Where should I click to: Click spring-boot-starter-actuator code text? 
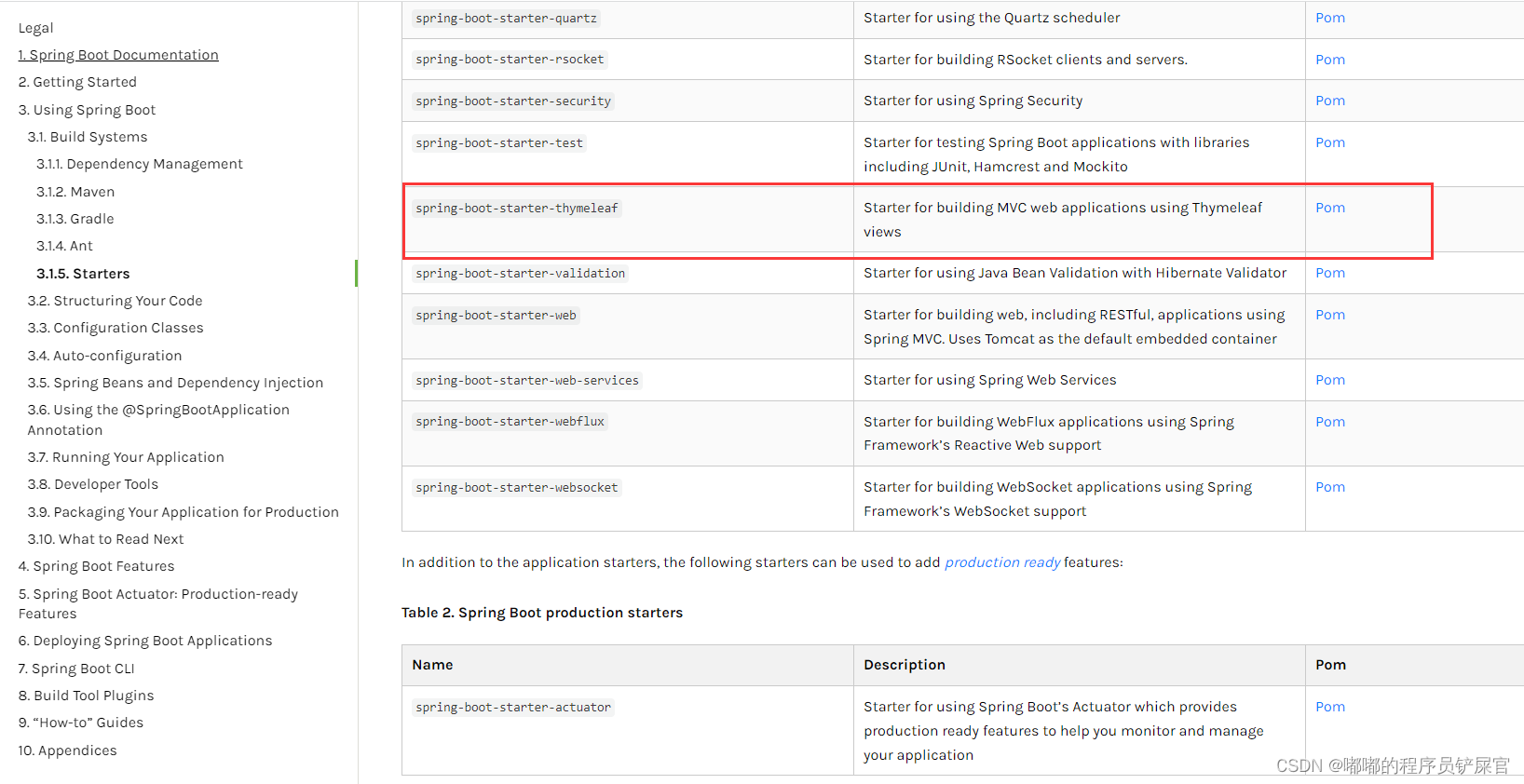[513, 708]
